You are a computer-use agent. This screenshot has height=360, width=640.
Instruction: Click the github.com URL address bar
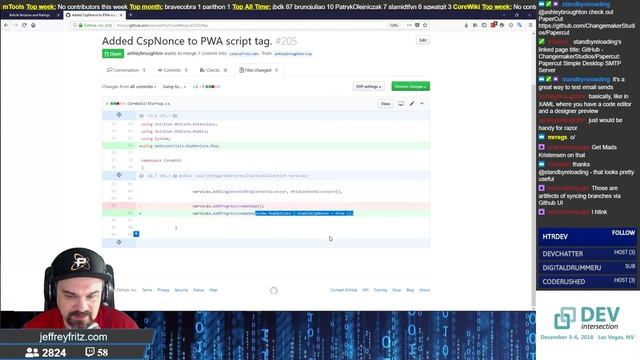249,25
